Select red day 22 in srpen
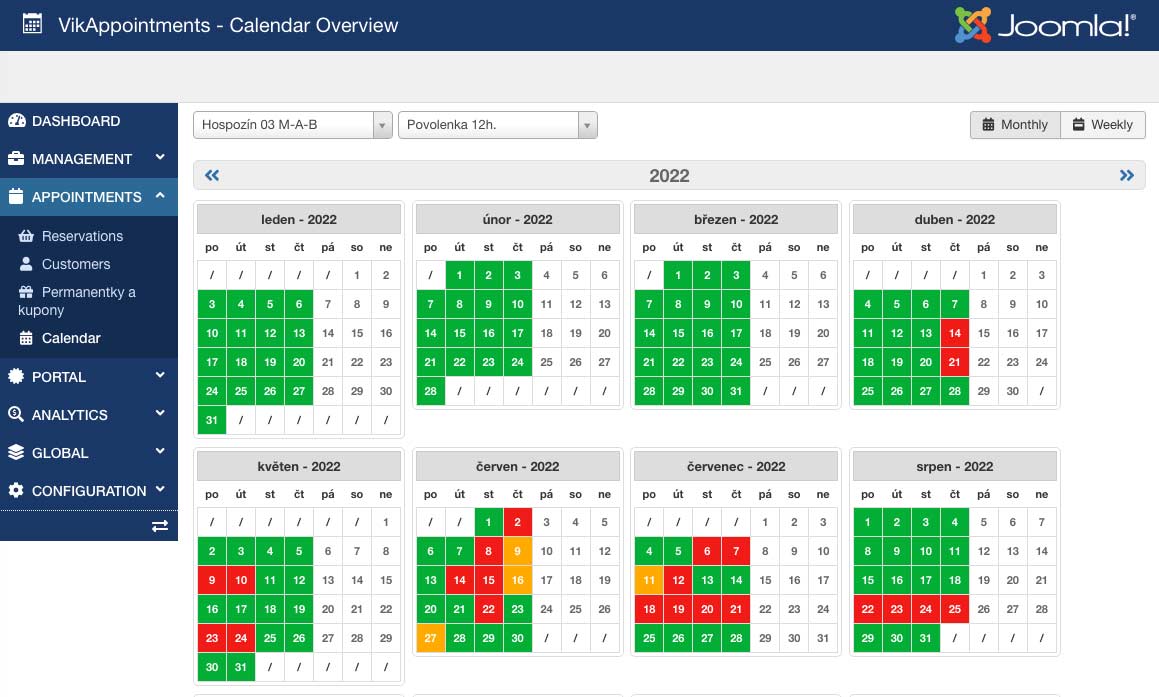 868,609
